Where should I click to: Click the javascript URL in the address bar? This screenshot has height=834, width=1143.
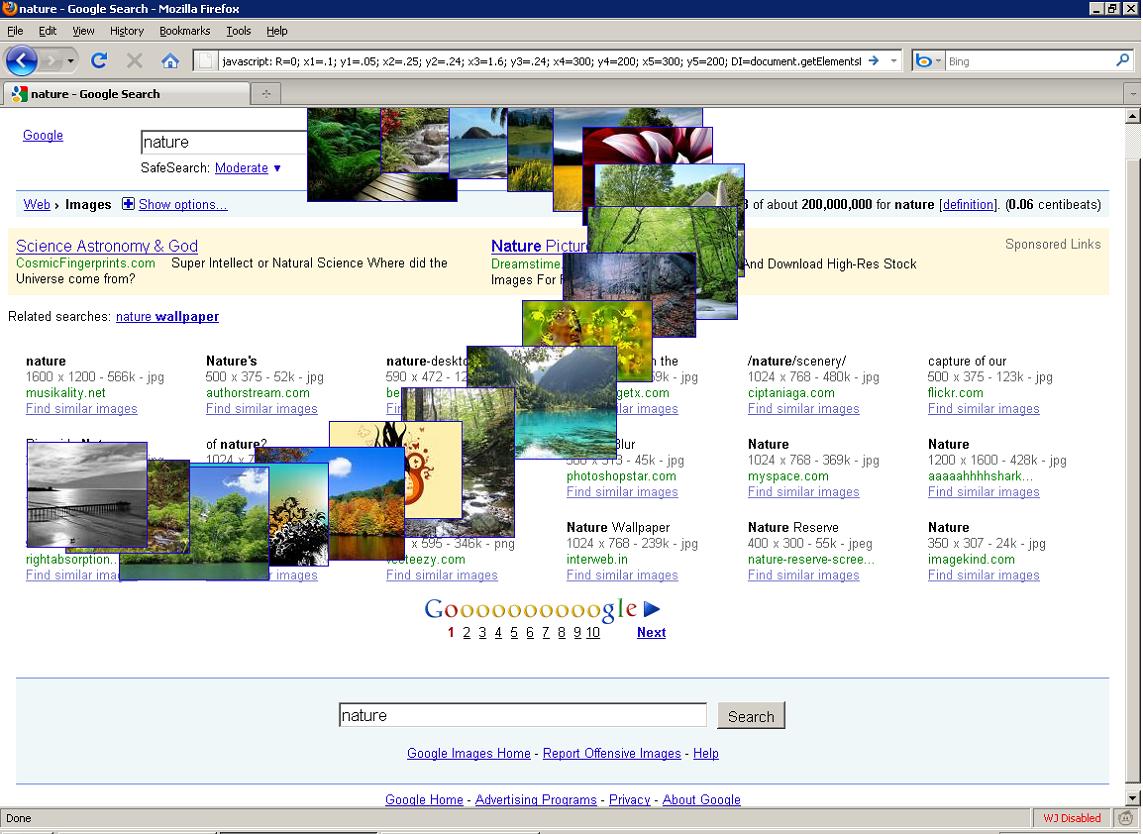pyautogui.click(x=541, y=61)
